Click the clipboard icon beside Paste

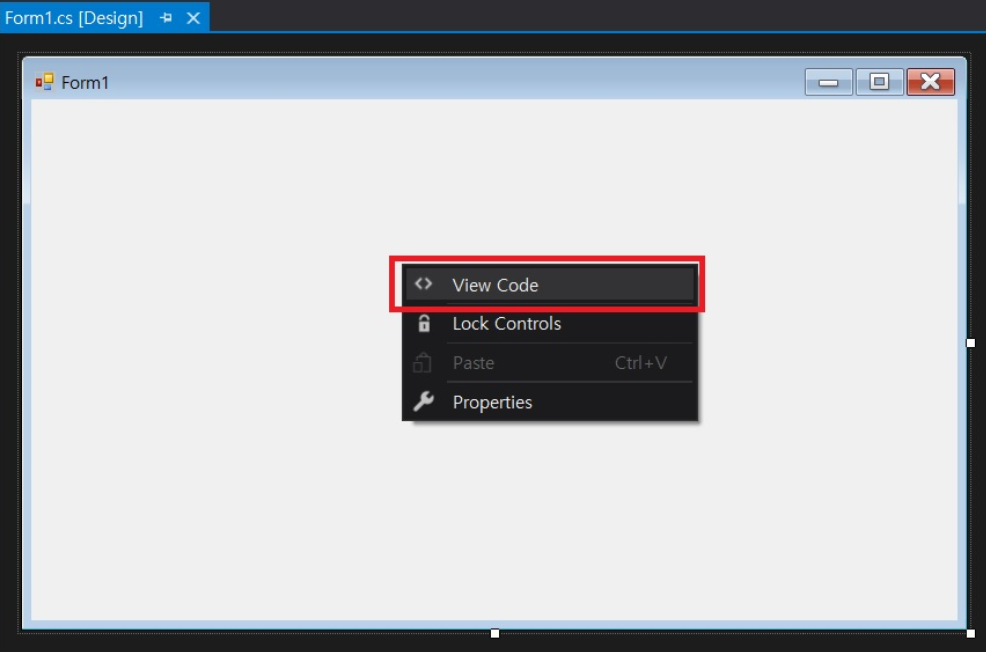tap(422, 363)
